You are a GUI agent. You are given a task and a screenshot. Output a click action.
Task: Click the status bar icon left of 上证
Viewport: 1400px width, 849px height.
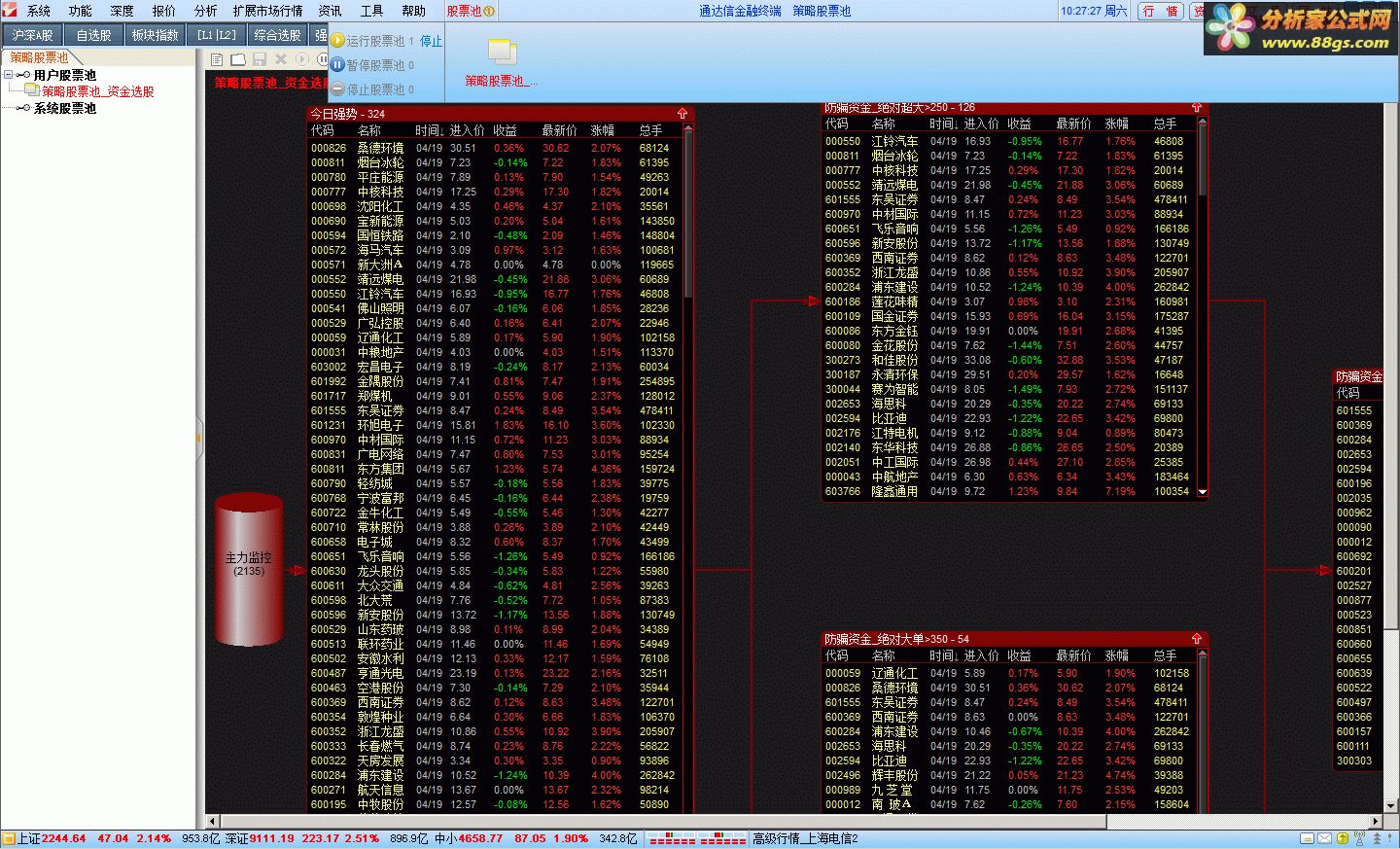pos(9,838)
